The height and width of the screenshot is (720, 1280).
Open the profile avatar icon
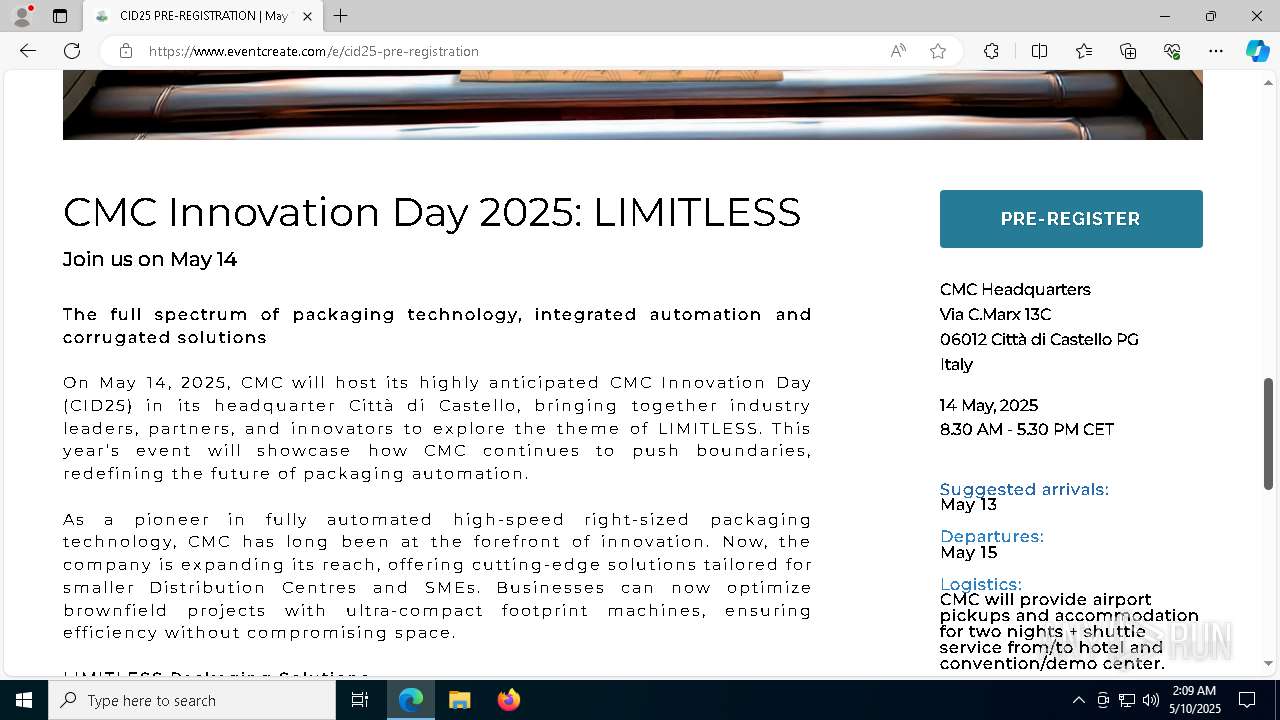tap(22, 16)
